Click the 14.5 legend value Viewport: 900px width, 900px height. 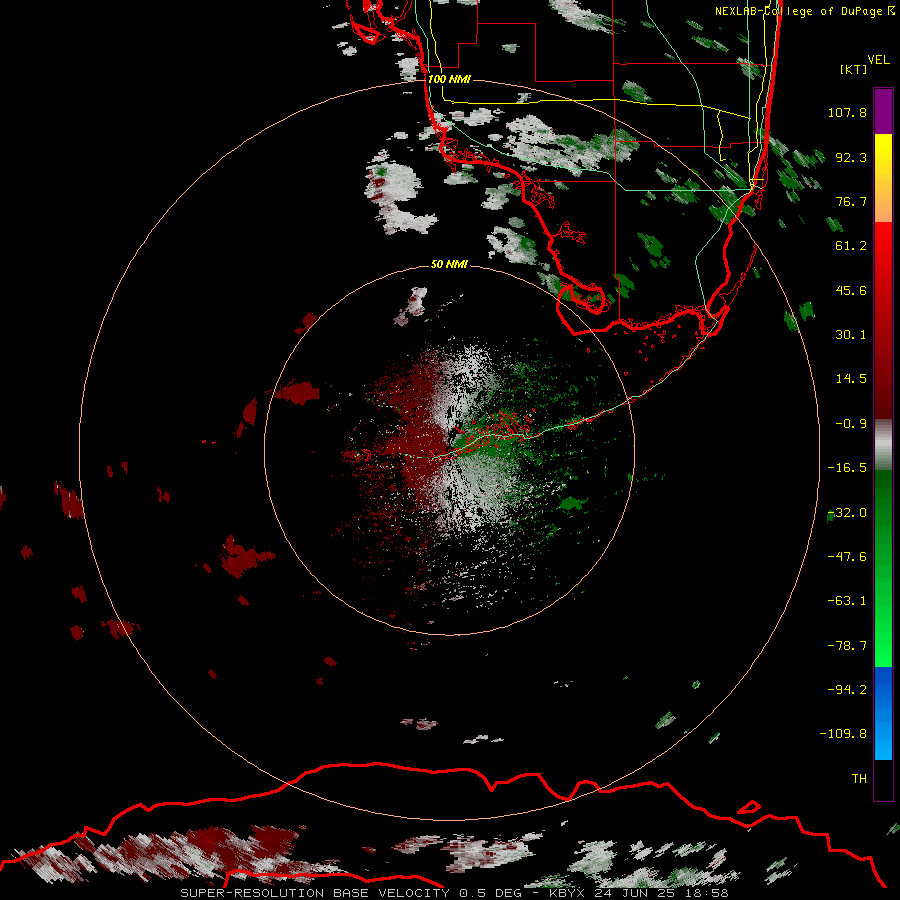pos(851,379)
